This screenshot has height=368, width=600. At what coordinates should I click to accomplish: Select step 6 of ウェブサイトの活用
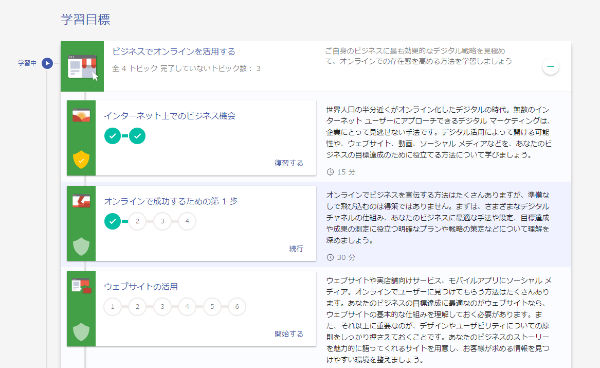click(237, 306)
